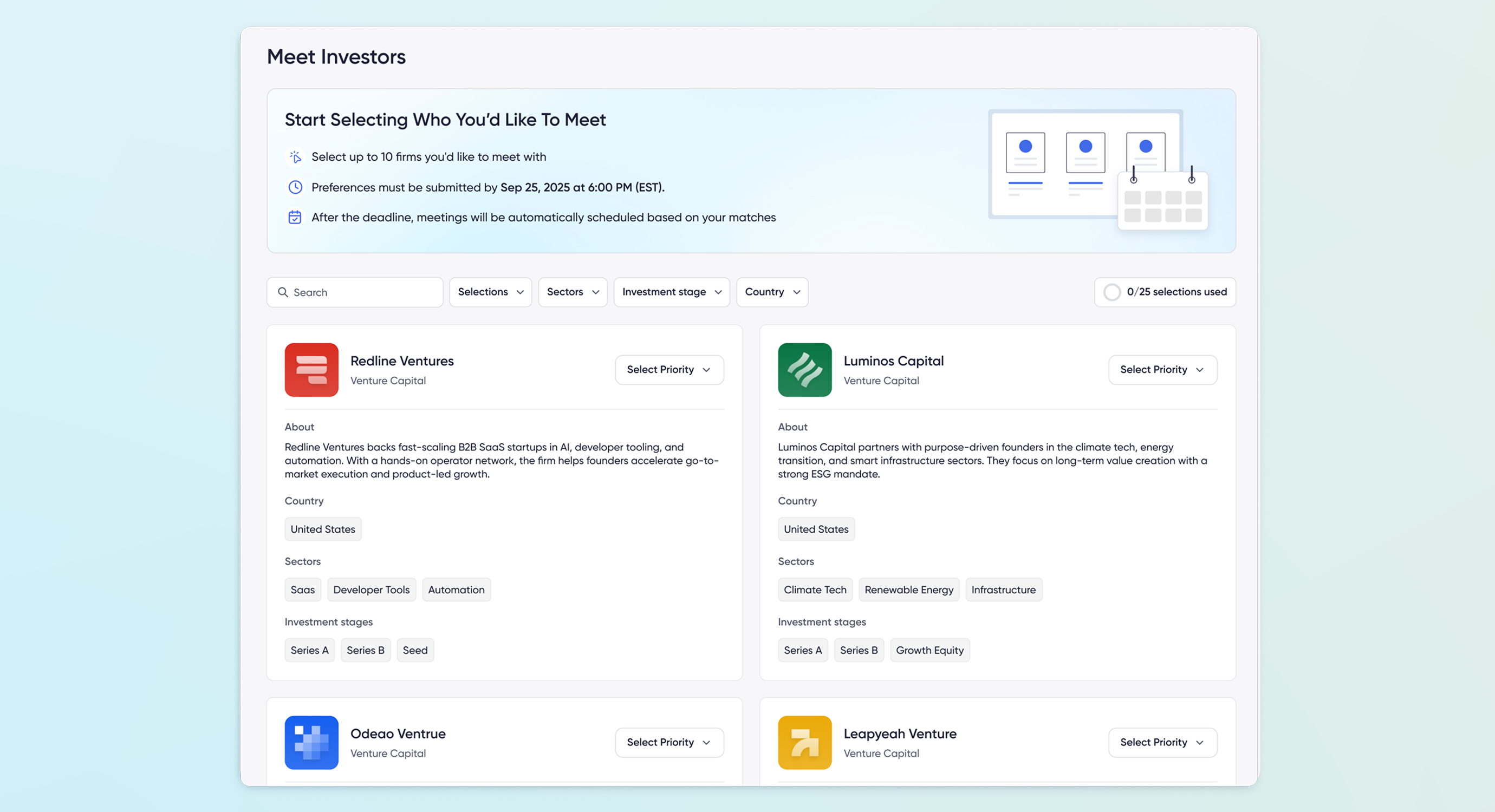1495x812 pixels.
Task: Click the cursor icon beside selection limit
Action: tap(295, 157)
